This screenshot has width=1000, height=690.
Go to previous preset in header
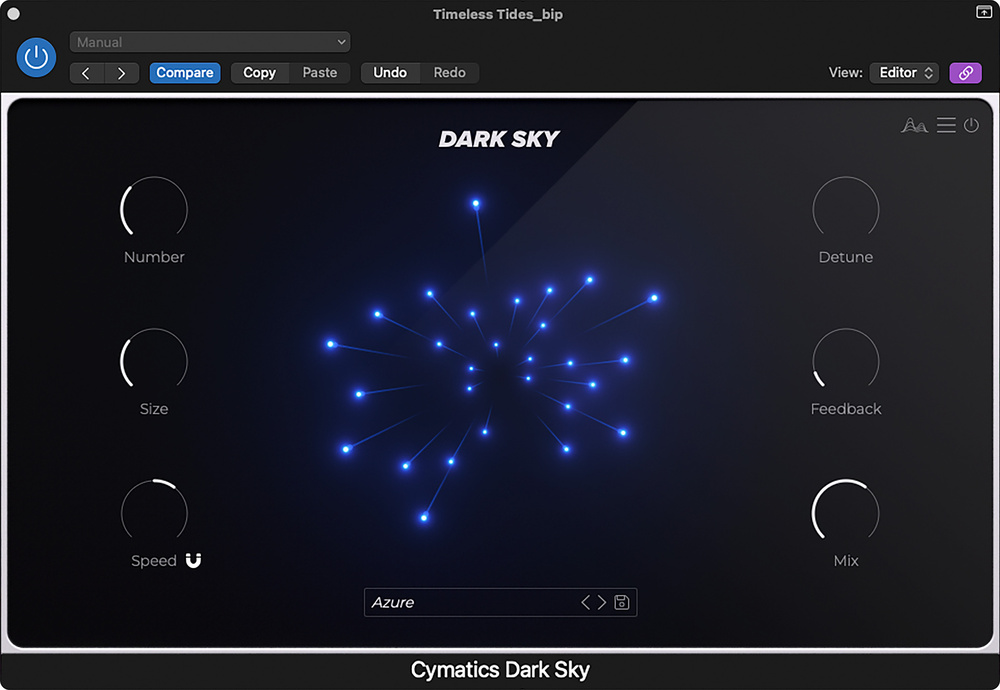86,73
